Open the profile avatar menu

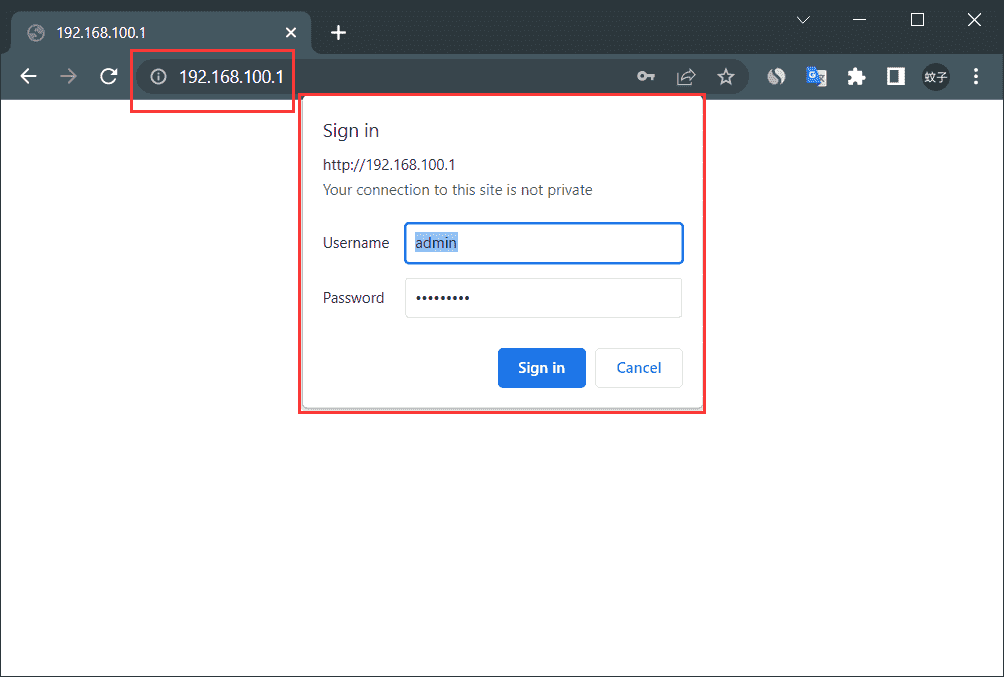[936, 77]
